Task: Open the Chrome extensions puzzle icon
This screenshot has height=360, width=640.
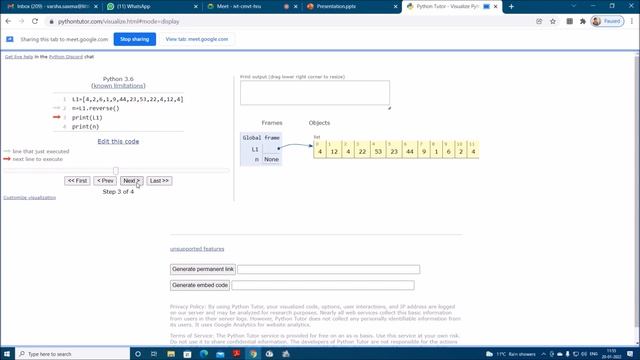Action: pyautogui.click(x=583, y=21)
